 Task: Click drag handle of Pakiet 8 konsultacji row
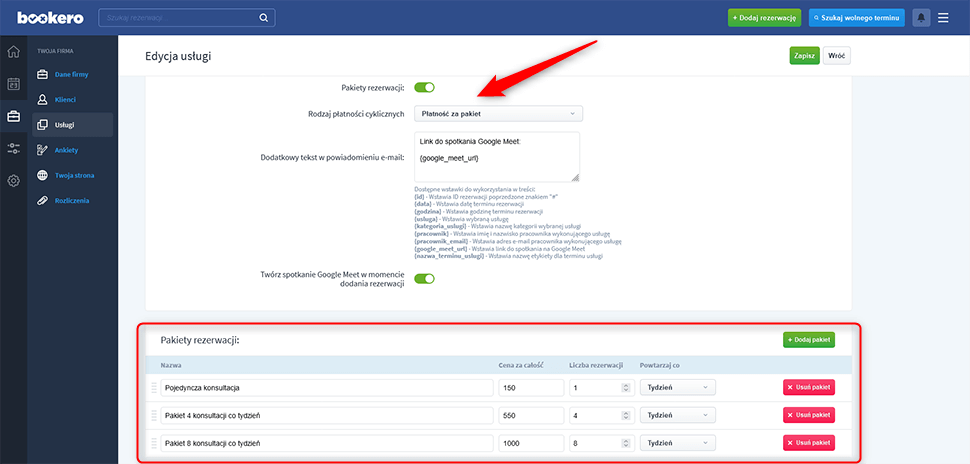(154, 443)
